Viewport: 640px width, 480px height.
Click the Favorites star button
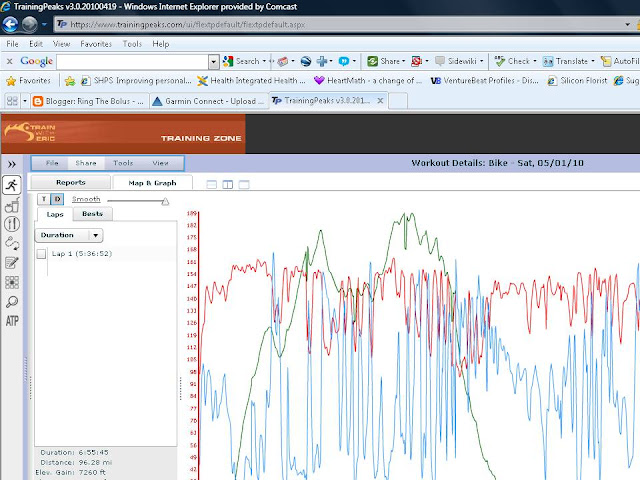point(29,80)
